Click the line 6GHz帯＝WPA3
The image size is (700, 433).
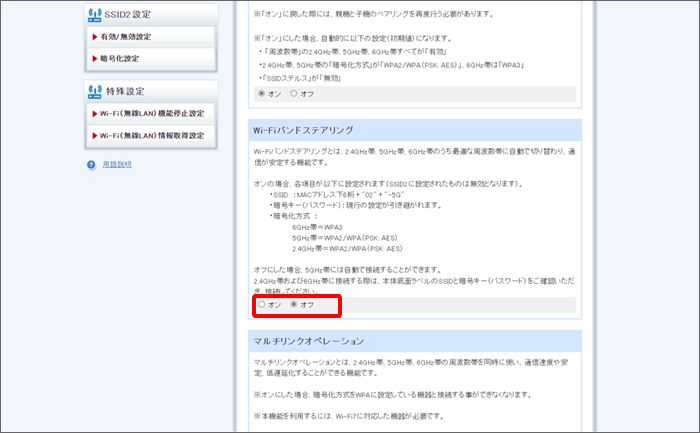pyautogui.click(x=317, y=227)
